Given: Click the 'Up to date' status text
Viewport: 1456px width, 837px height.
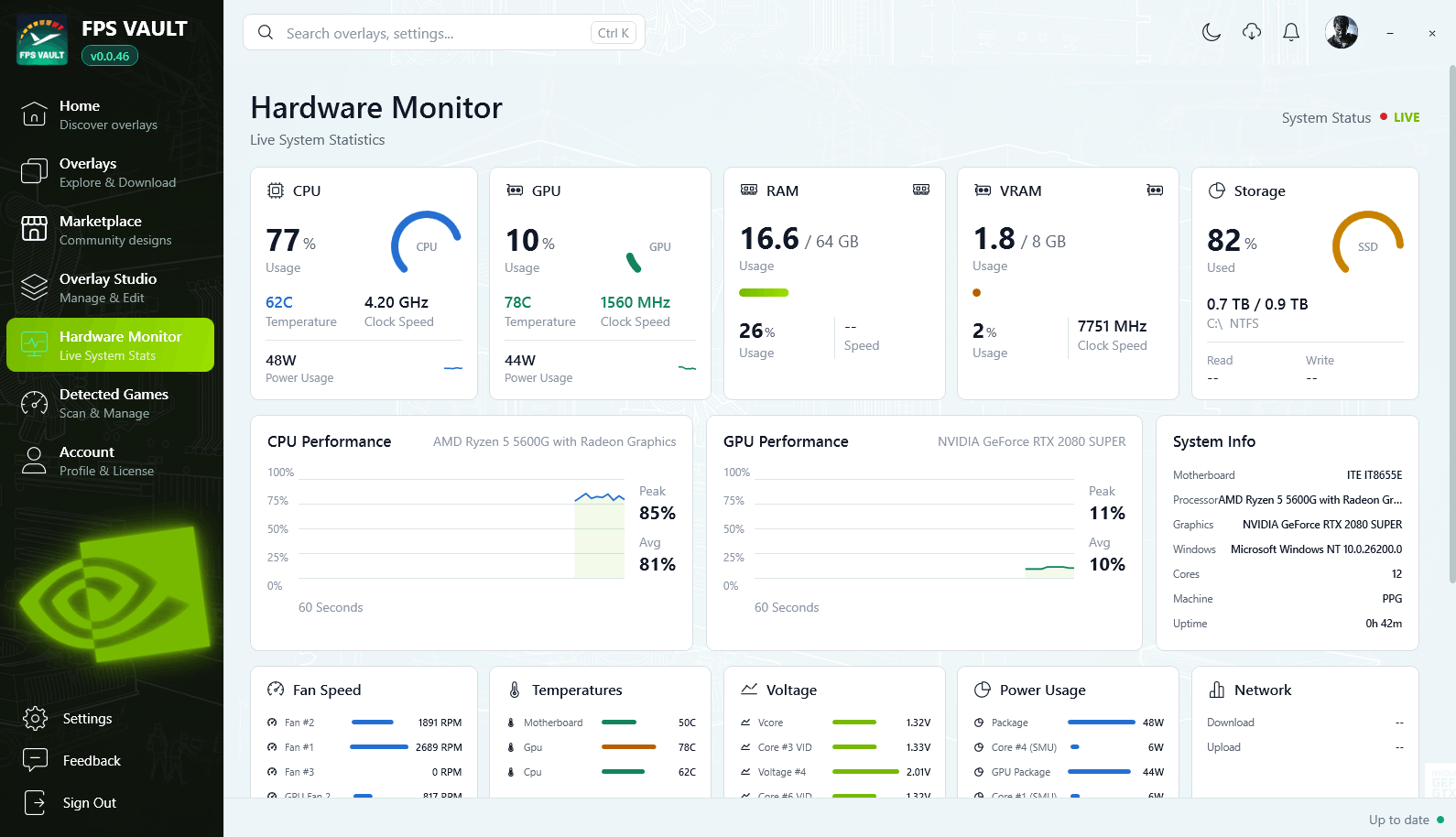Looking at the screenshot, I should (1399, 820).
